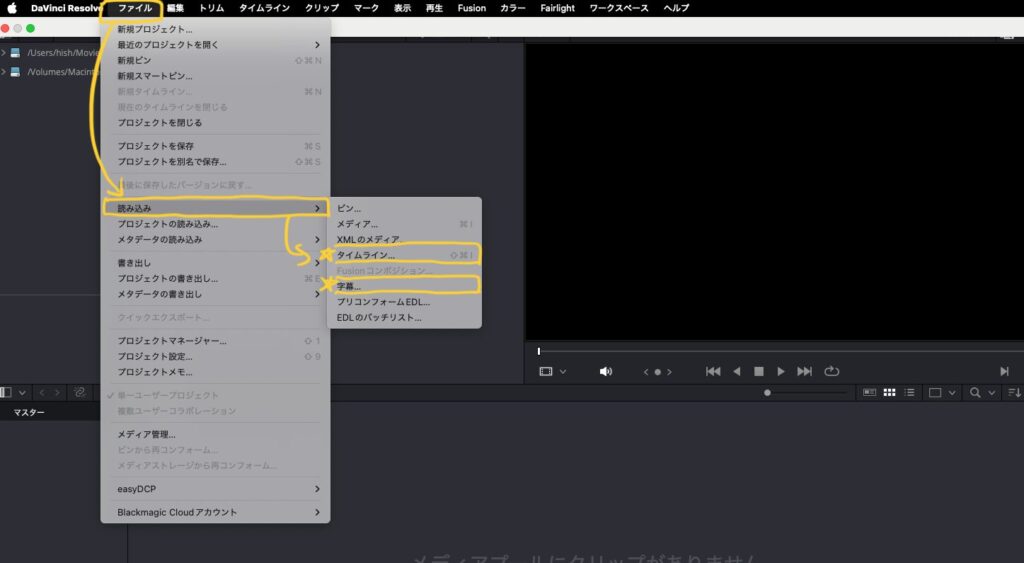Expand Blackmagic Cloud アカウント submenu

(216, 512)
